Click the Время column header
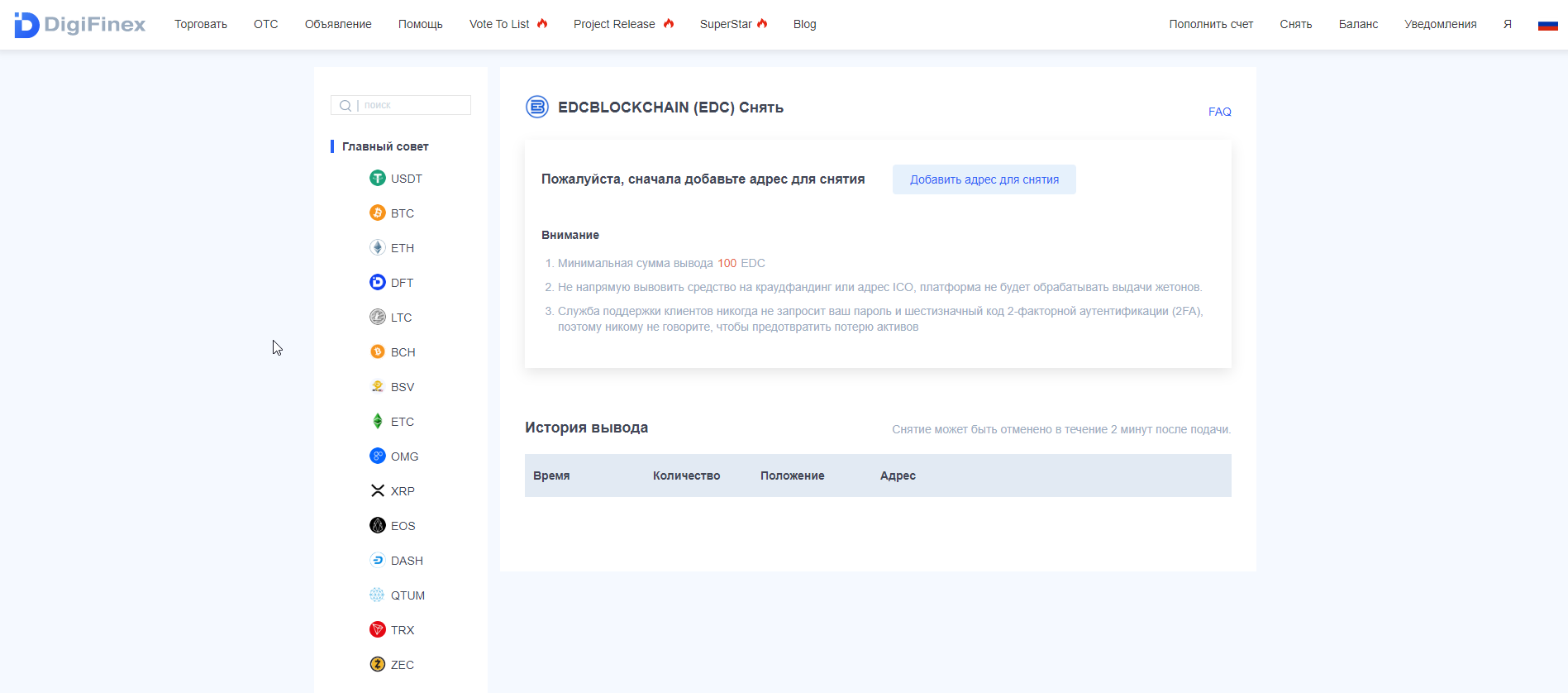 click(551, 476)
